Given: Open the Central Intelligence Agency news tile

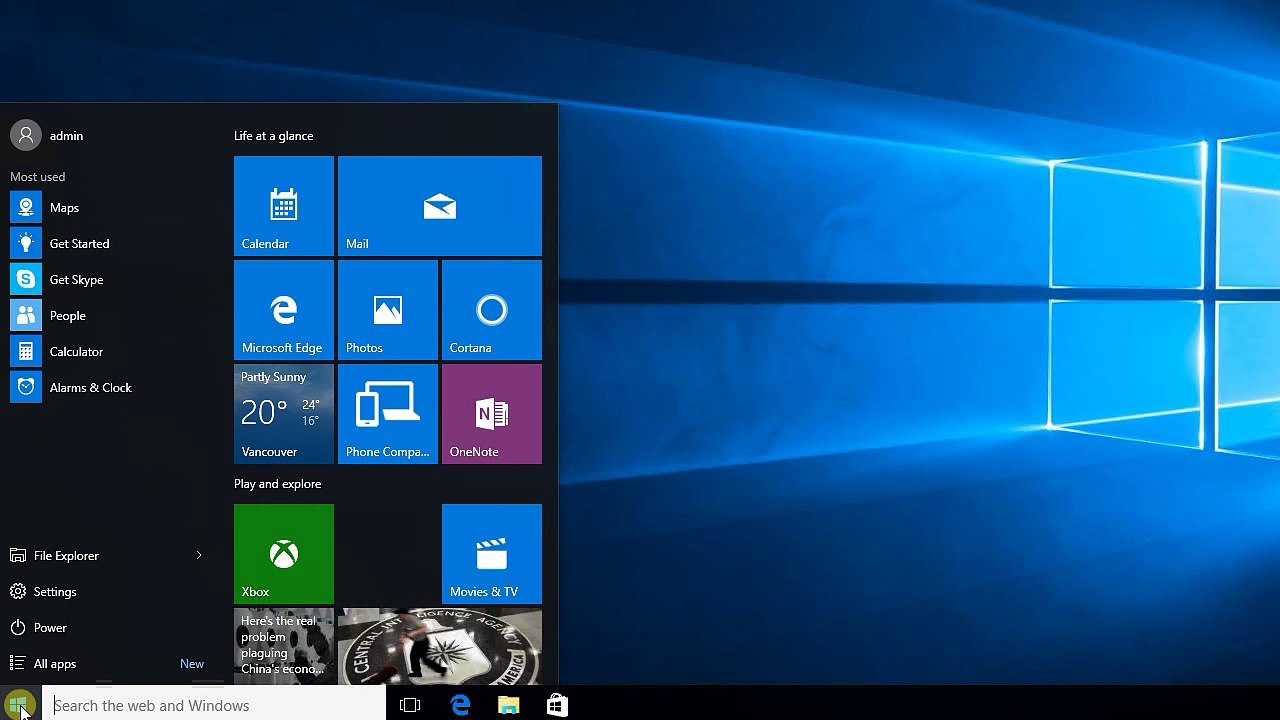Looking at the screenshot, I should point(440,647).
